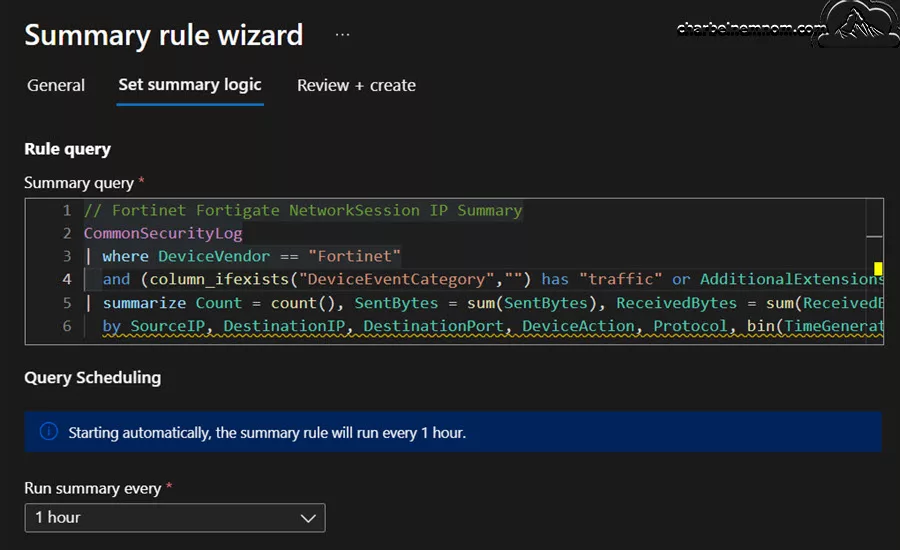Click line number 4 in the editor gutter
This screenshot has height=550, width=900.
[x=67, y=279]
